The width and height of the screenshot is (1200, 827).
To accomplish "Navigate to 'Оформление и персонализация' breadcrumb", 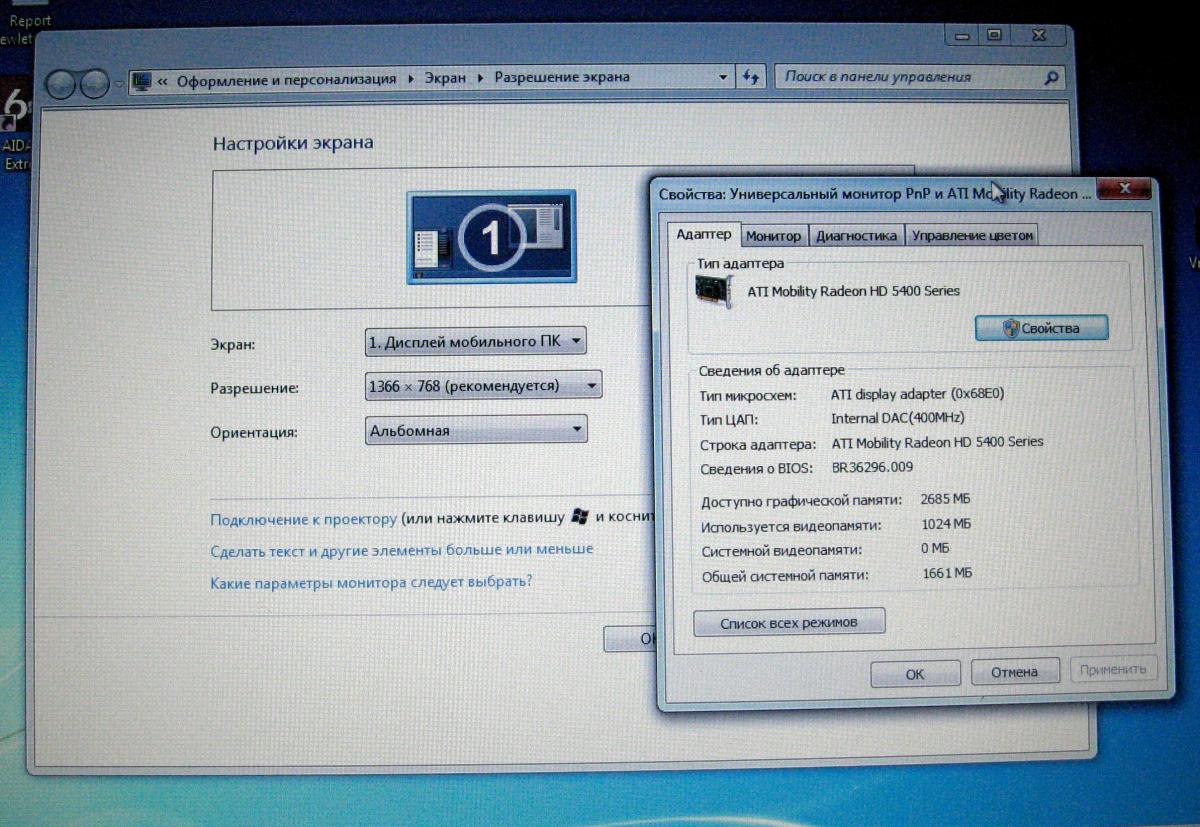I will coord(286,78).
